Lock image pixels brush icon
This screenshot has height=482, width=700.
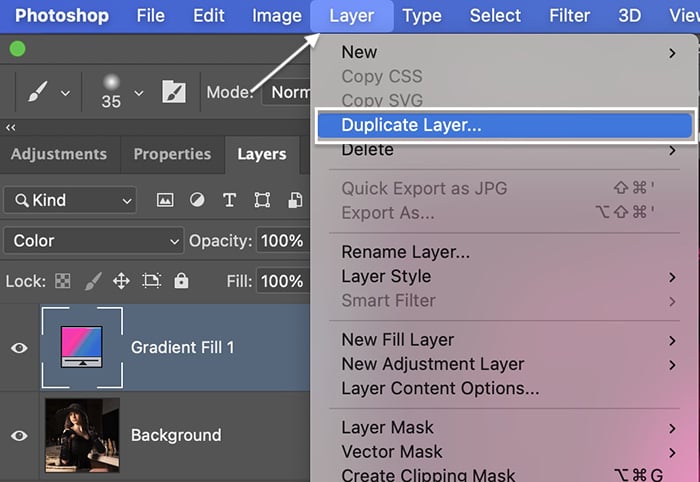point(93,281)
